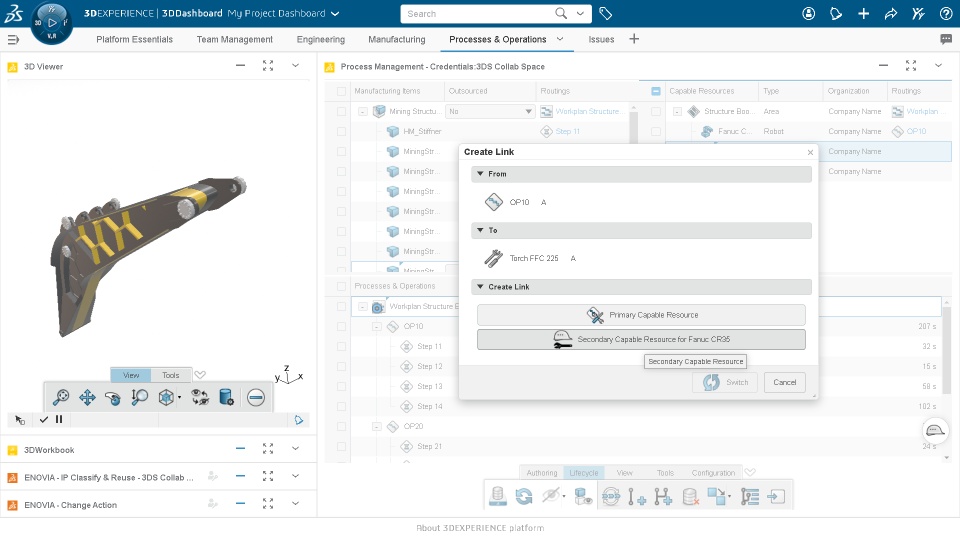Screen dimensions: 960x540
Task: Click the minus circle viewer icon
Action: pyautogui.click(x=256, y=397)
